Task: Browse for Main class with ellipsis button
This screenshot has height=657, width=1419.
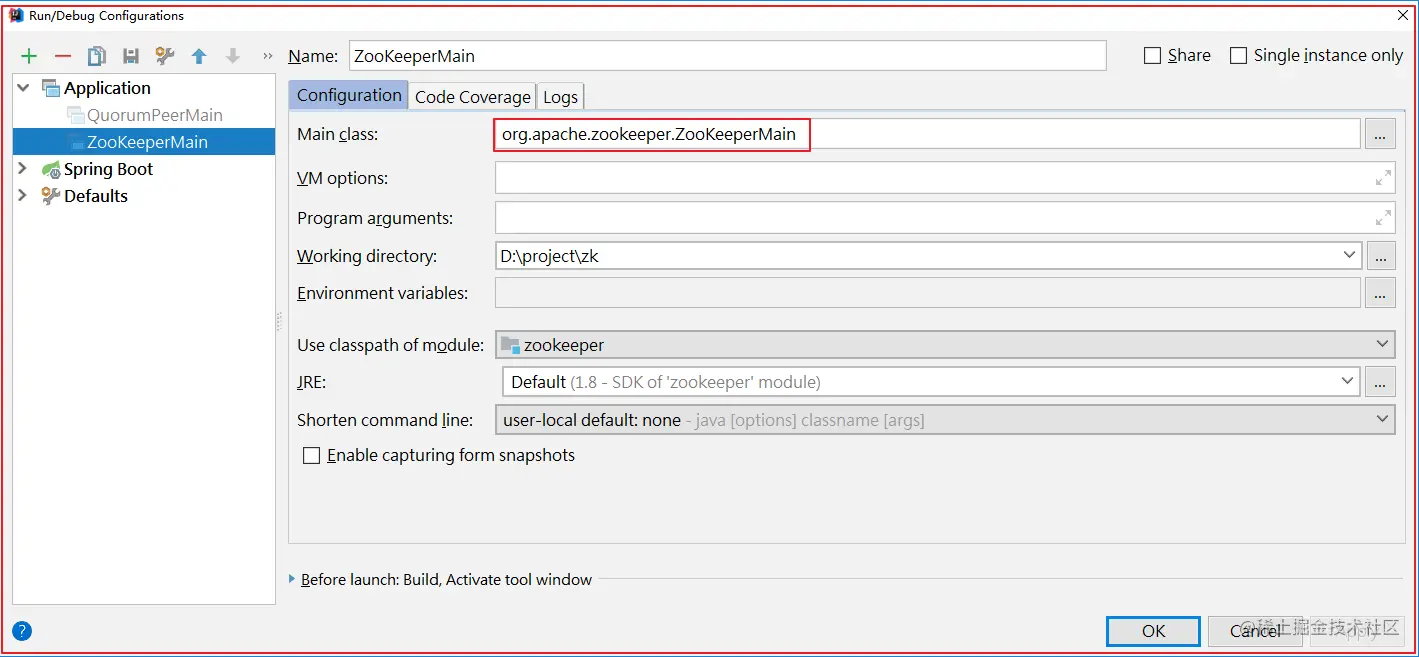Action: coord(1380,134)
